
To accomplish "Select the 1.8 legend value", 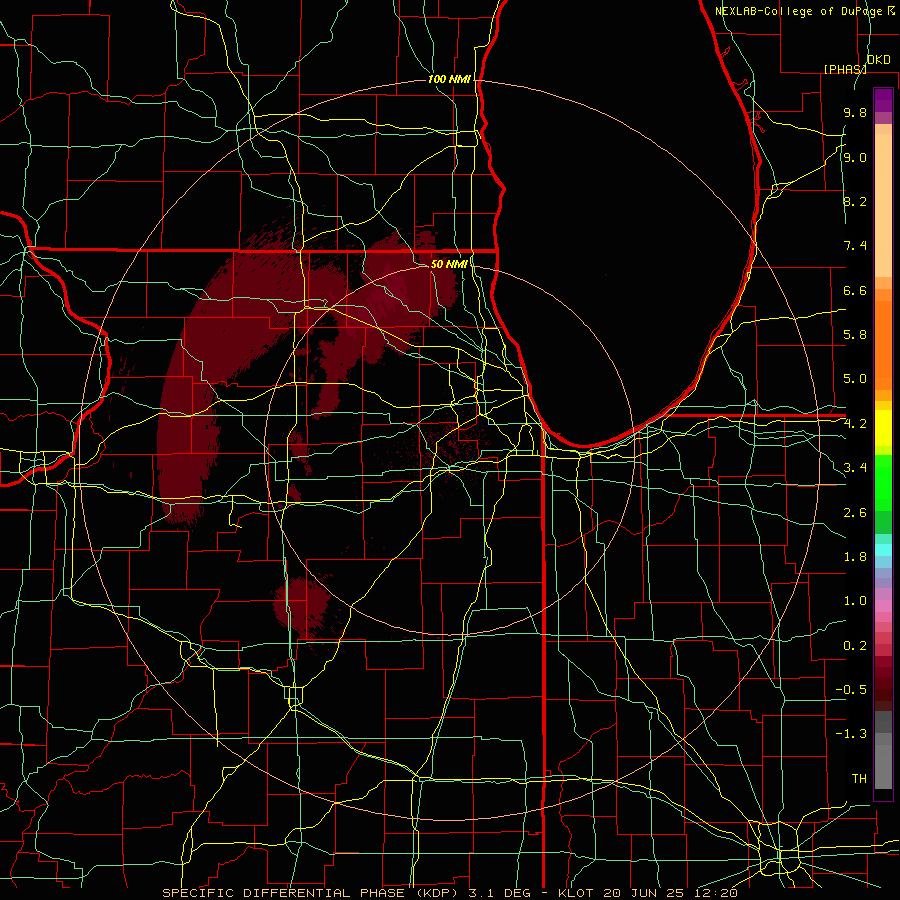I will pos(855,557).
